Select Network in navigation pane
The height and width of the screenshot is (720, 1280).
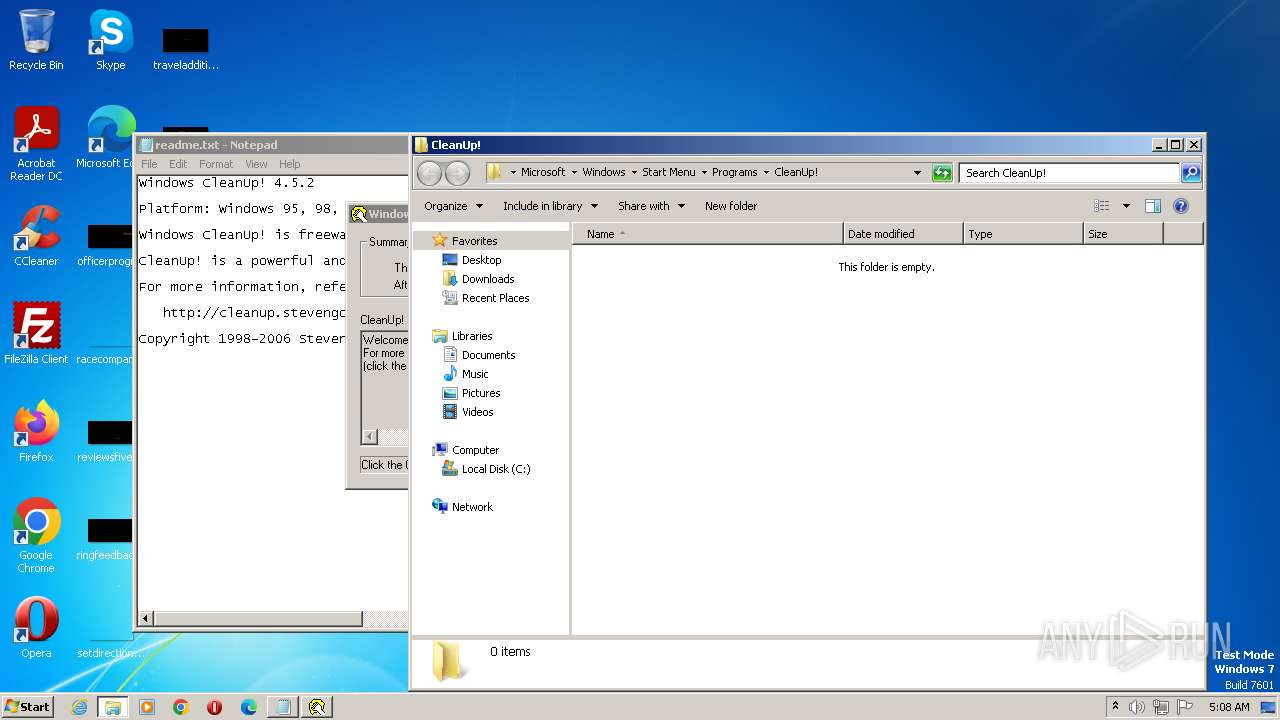coord(472,507)
